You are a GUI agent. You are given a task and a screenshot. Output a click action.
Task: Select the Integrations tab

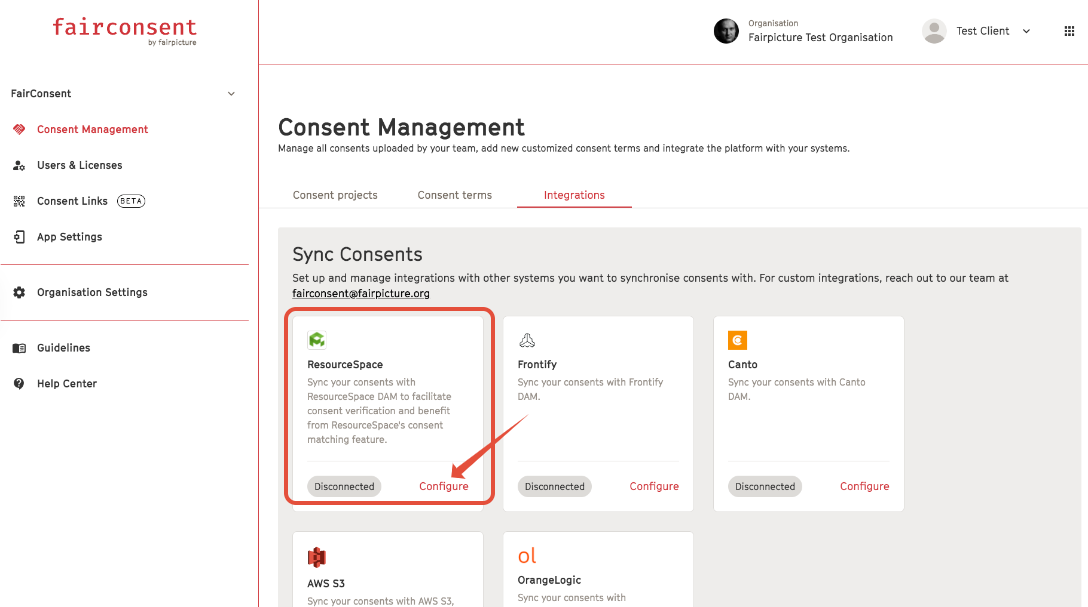point(575,195)
